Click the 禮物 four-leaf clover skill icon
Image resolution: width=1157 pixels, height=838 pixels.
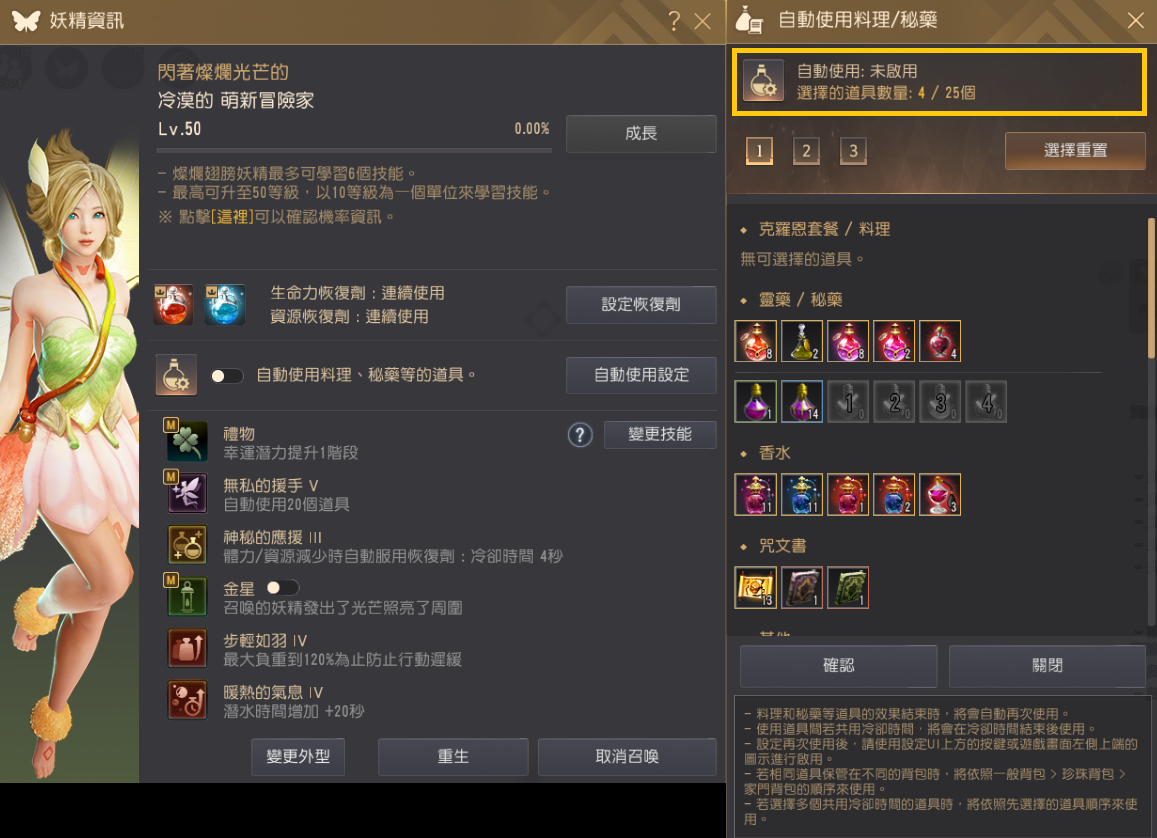[186, 441]
